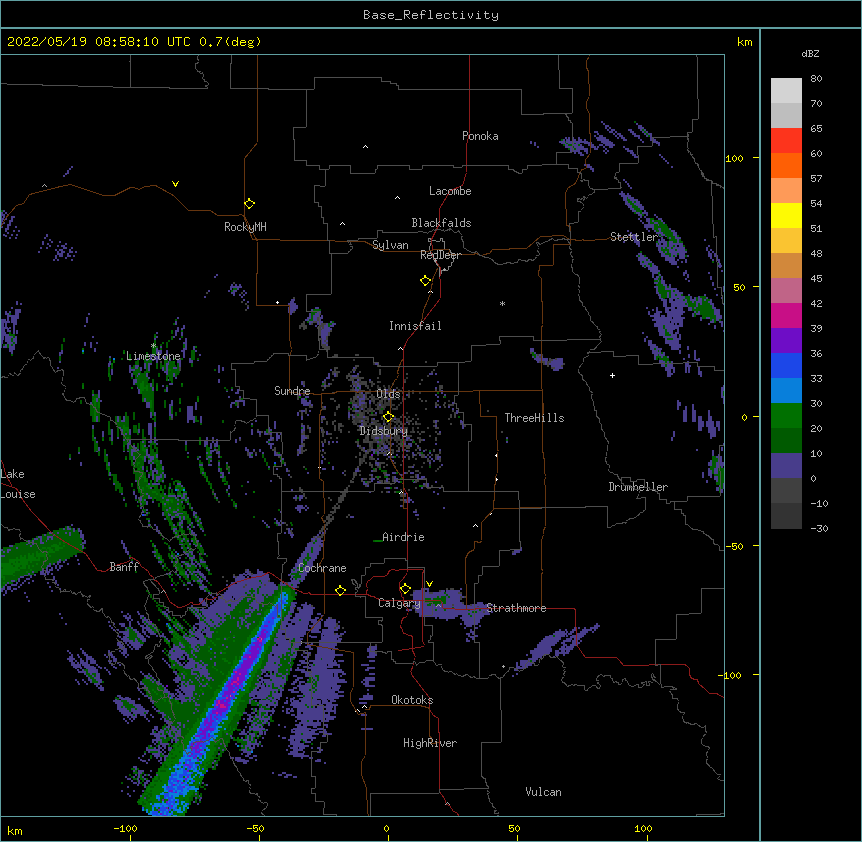Image resolution: width=862 pixels, height=842 pixels.
Task: Click the Sundre label
Action: [x=292, y=391]
